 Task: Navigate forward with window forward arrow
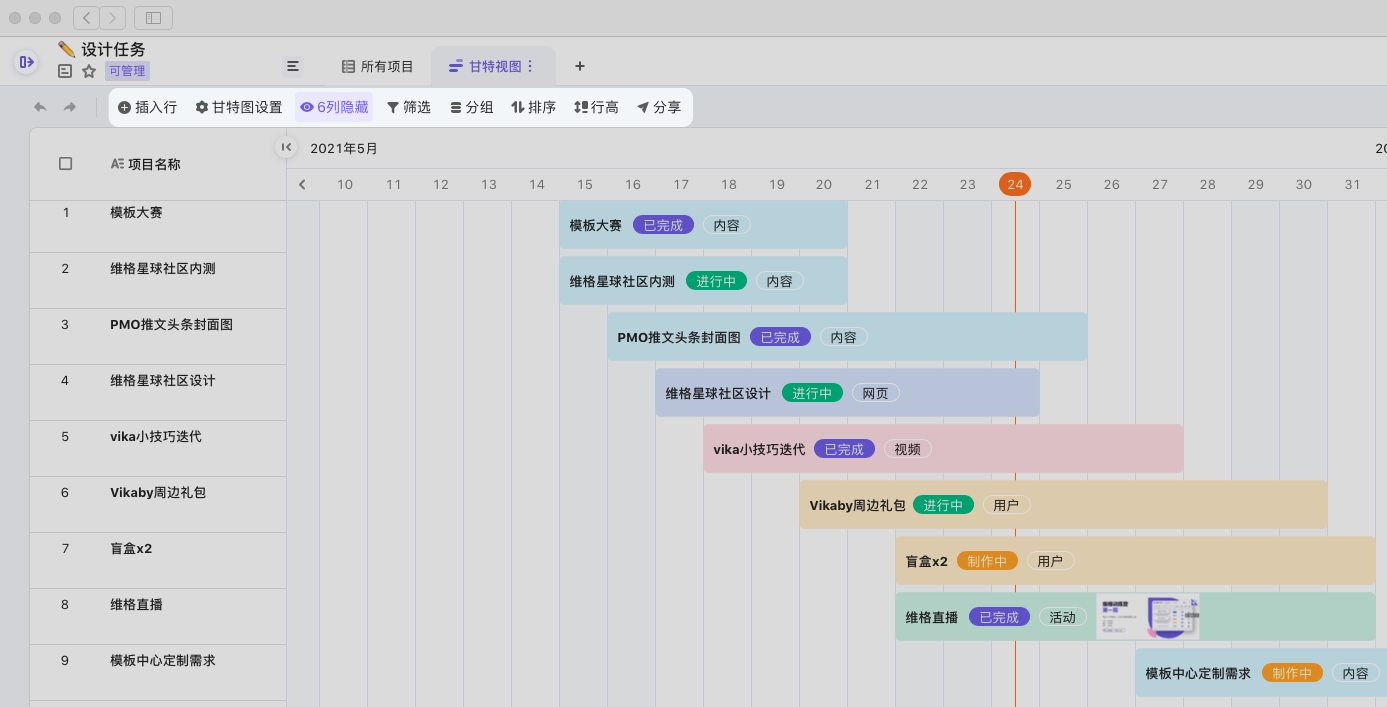[113, 18]
